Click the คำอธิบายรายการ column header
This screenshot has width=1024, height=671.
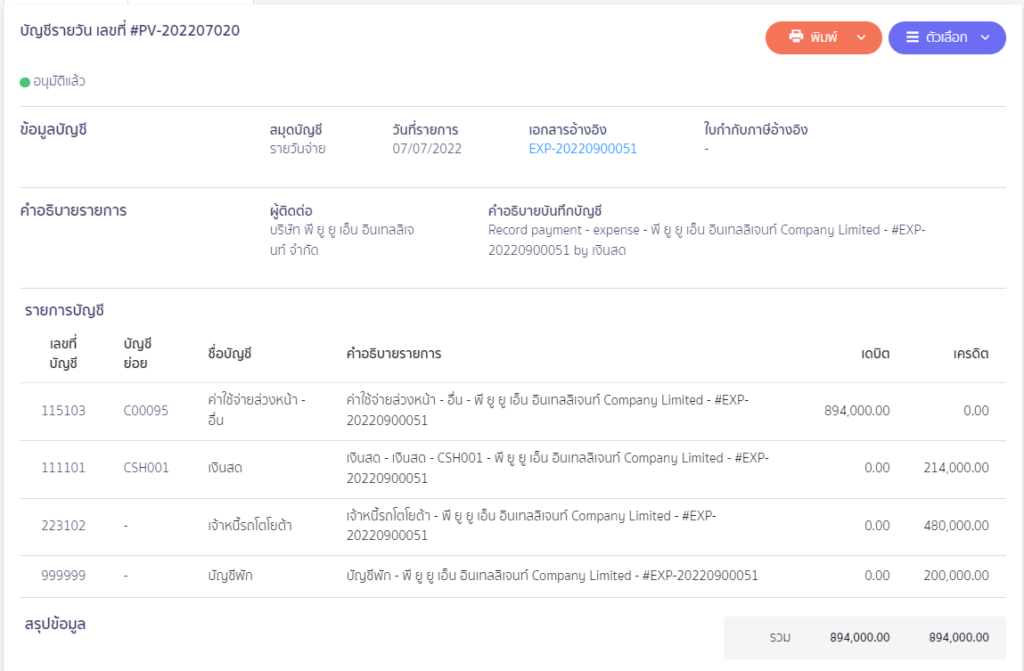(x=394, y=353)
